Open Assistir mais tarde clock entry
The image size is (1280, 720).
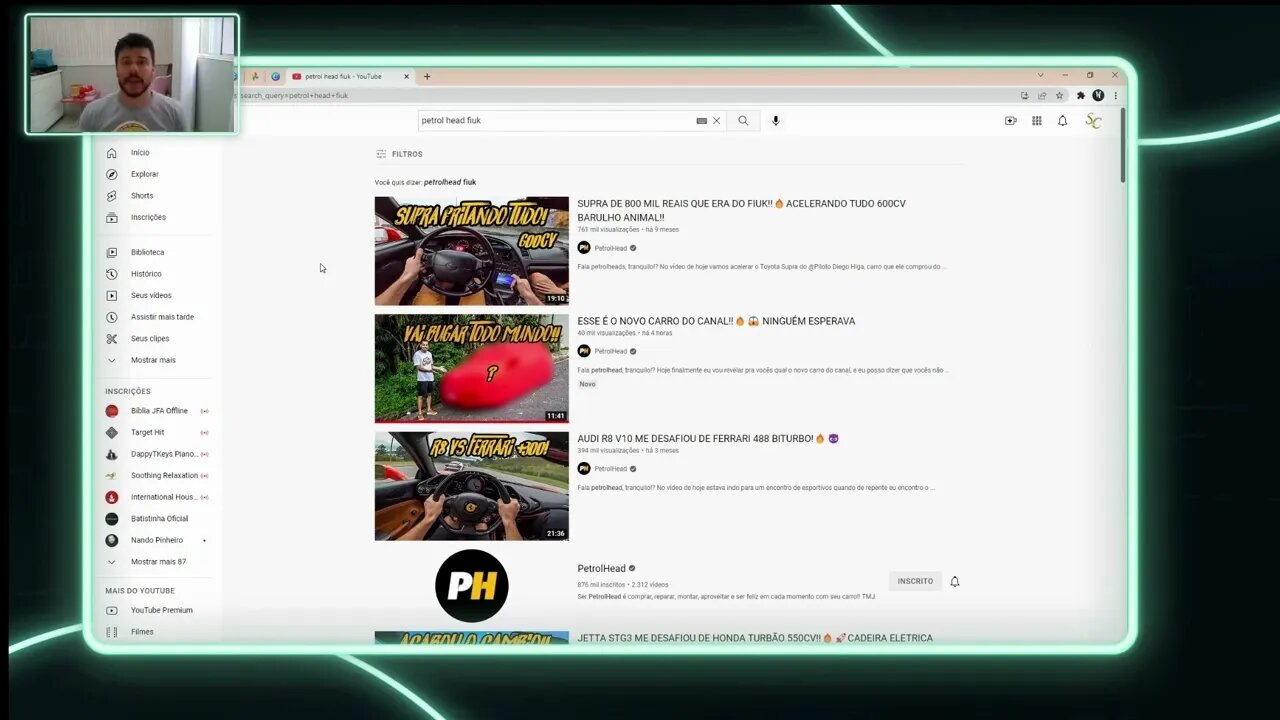click(162, 317)
